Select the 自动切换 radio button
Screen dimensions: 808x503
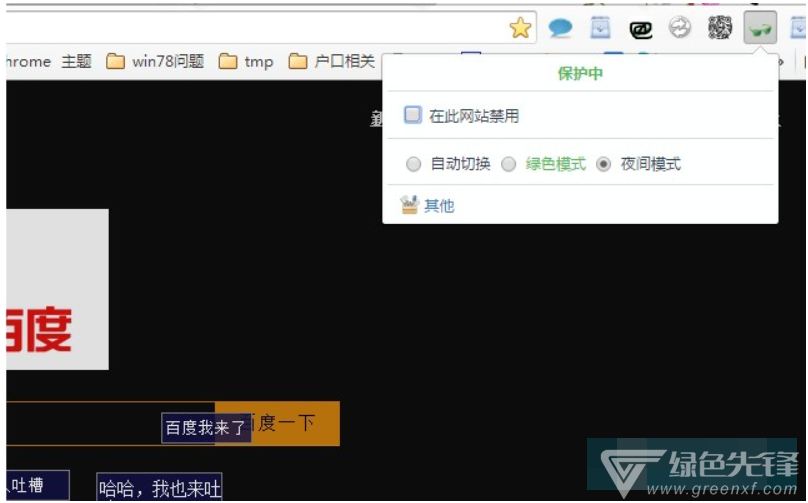413,164
